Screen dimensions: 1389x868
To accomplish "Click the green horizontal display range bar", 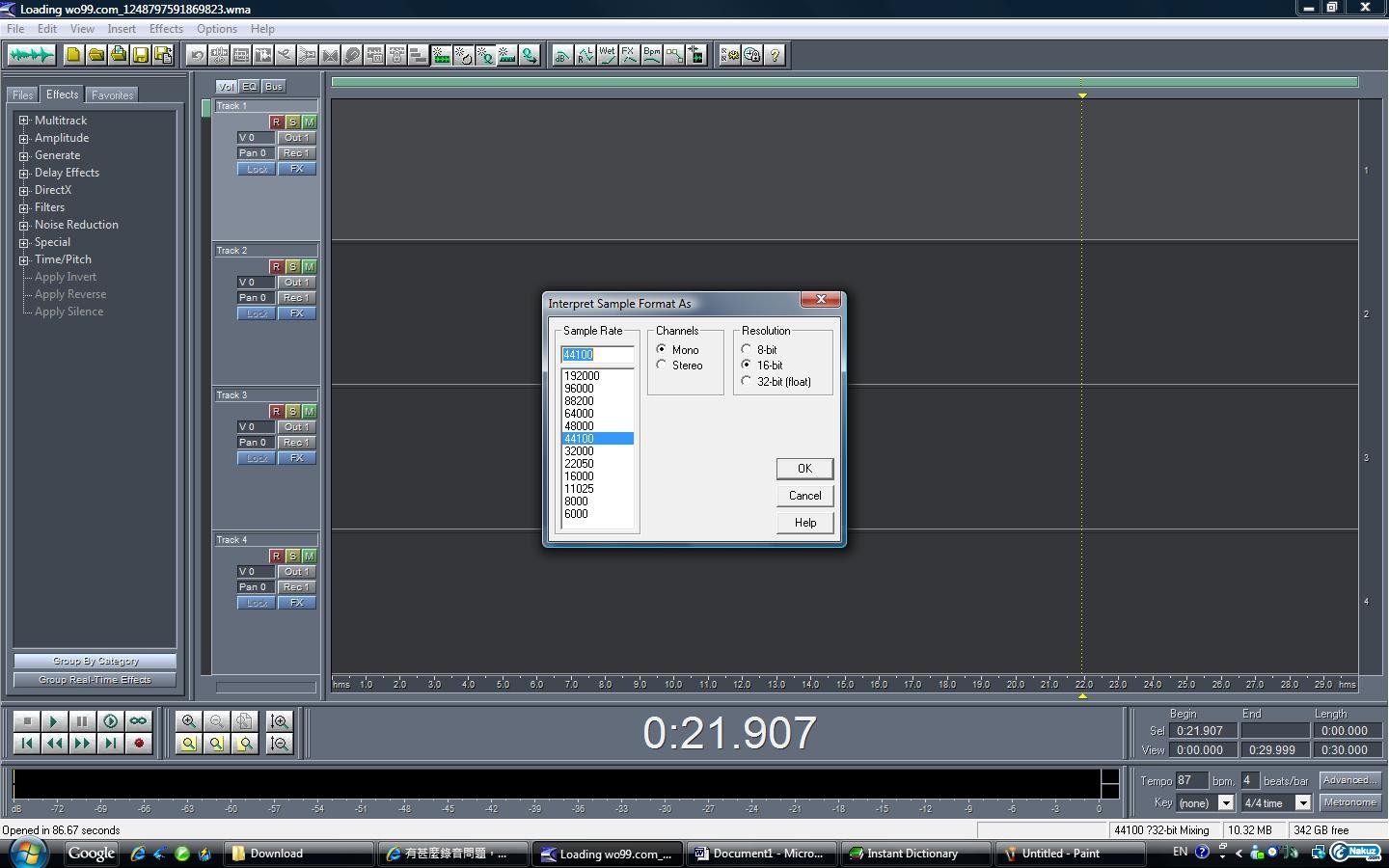I will (845, 82).
